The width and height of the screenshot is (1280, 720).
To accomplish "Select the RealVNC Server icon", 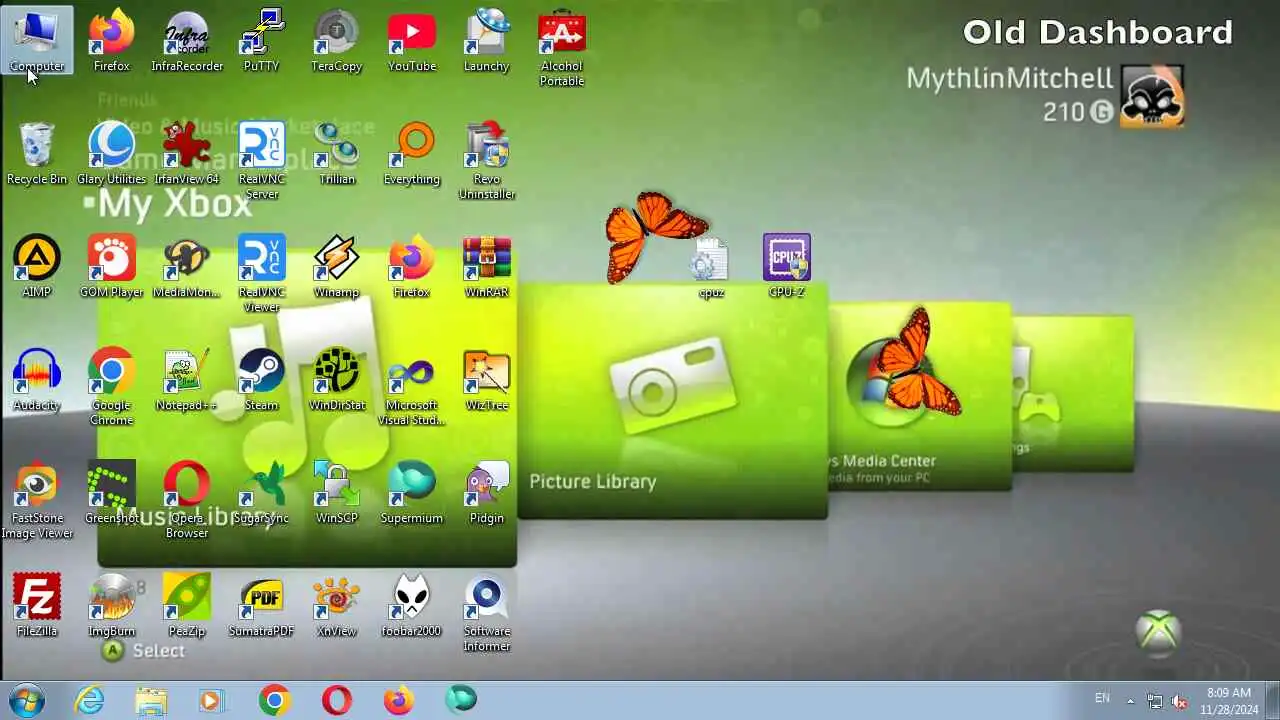I will click(x=262, y=161).
